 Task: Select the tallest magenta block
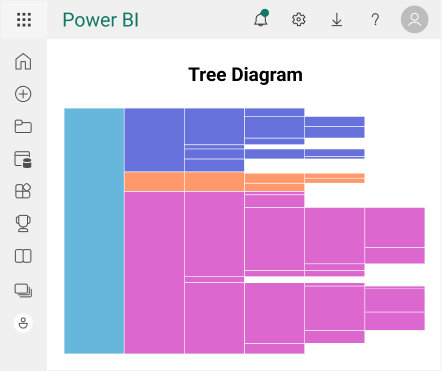point(154,273)
